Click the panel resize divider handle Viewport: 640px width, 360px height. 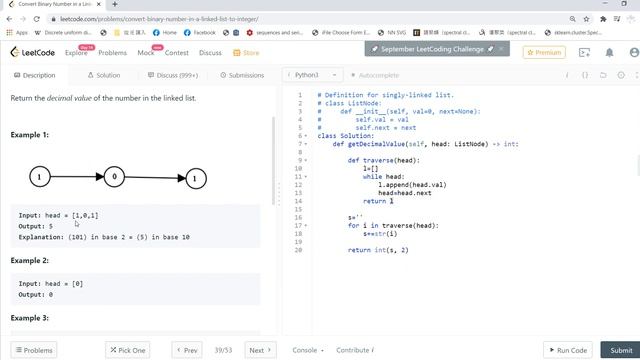[x=279, y=194]
